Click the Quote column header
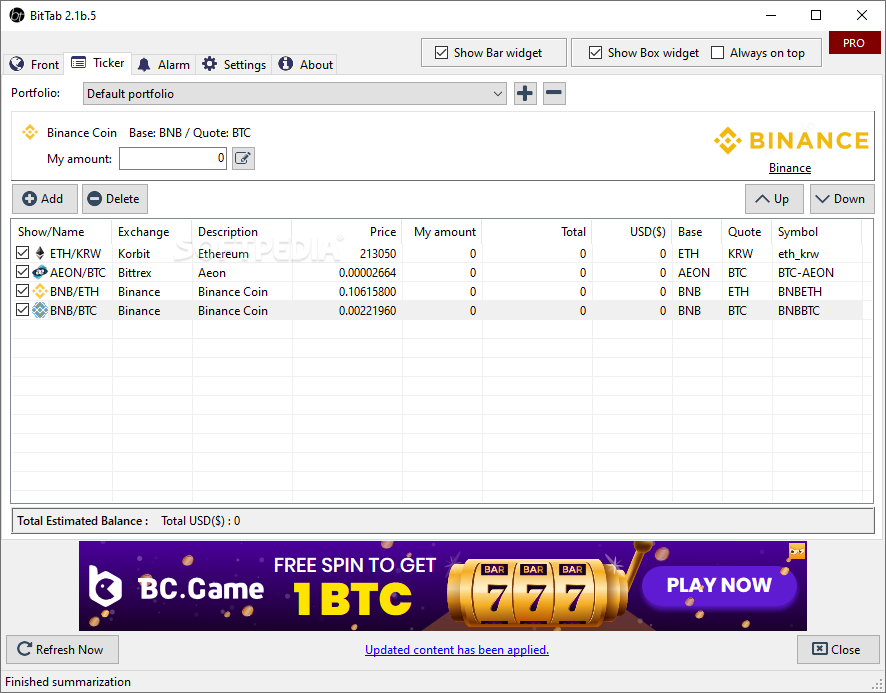886x693 pixels. (746, 232)
